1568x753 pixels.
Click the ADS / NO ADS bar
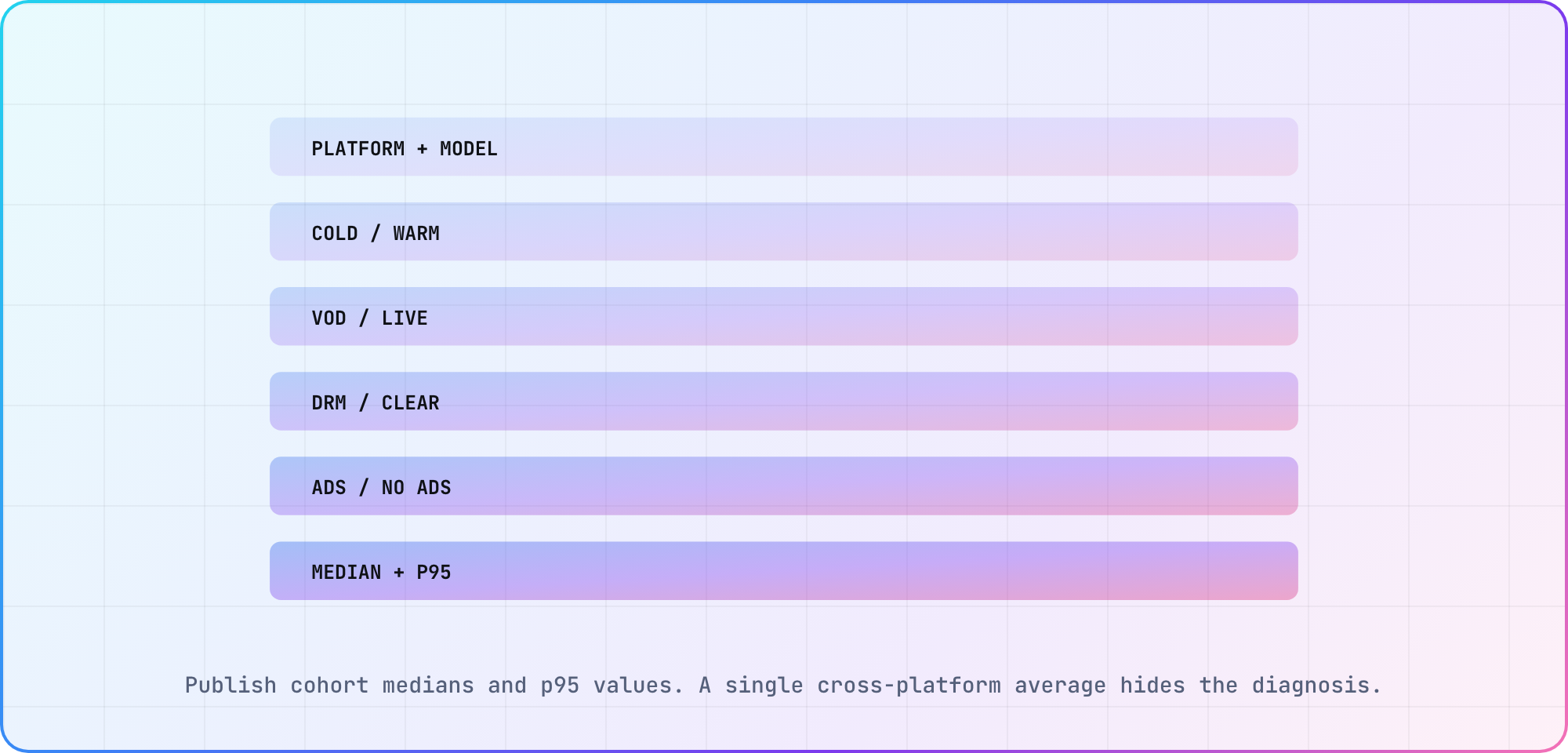point(784,486)
